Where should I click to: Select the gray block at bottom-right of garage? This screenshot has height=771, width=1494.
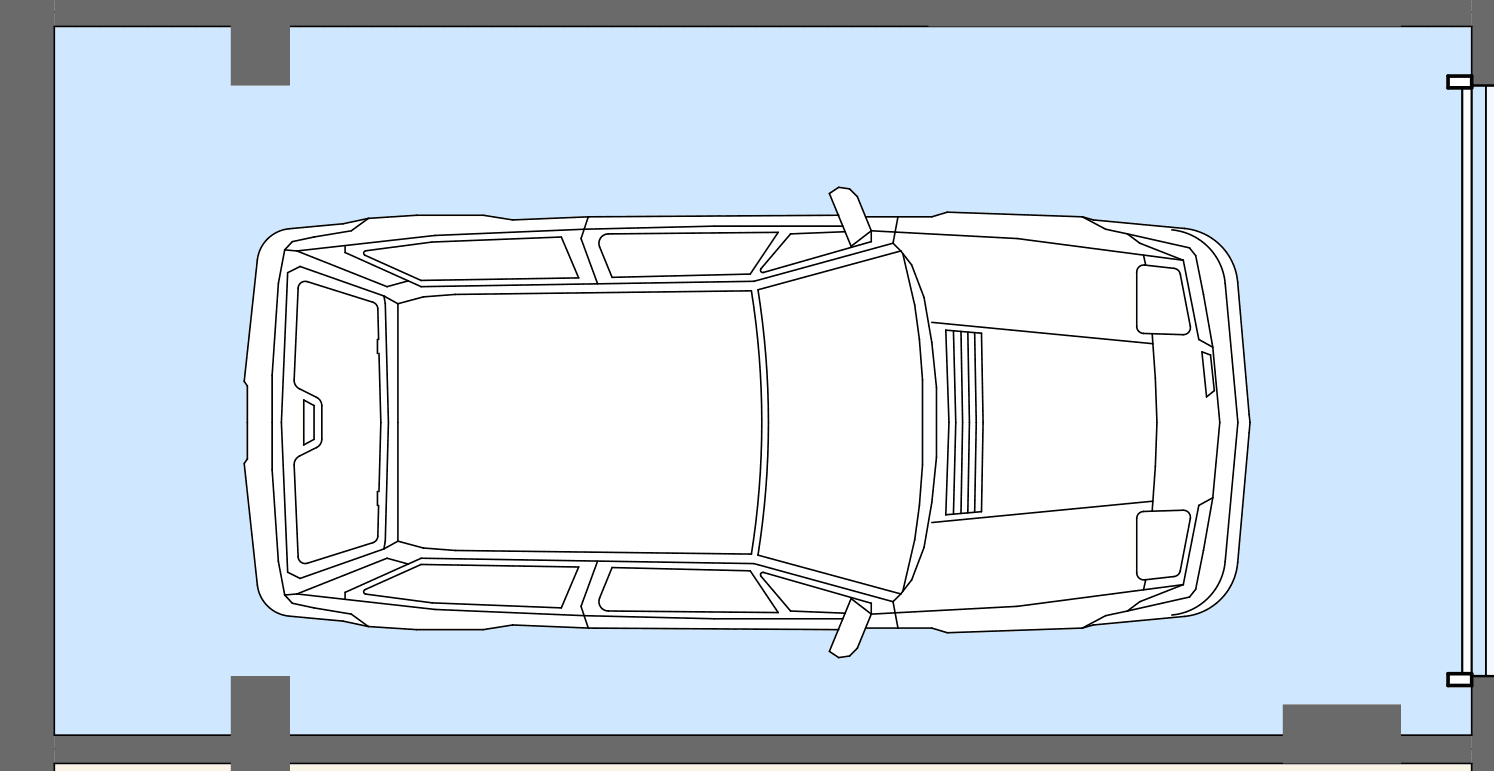coord(1342,720)
